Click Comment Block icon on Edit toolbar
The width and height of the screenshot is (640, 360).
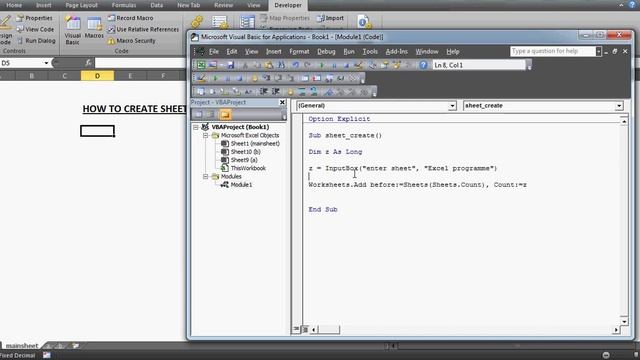pyautogui.click(x=302, y=91)
